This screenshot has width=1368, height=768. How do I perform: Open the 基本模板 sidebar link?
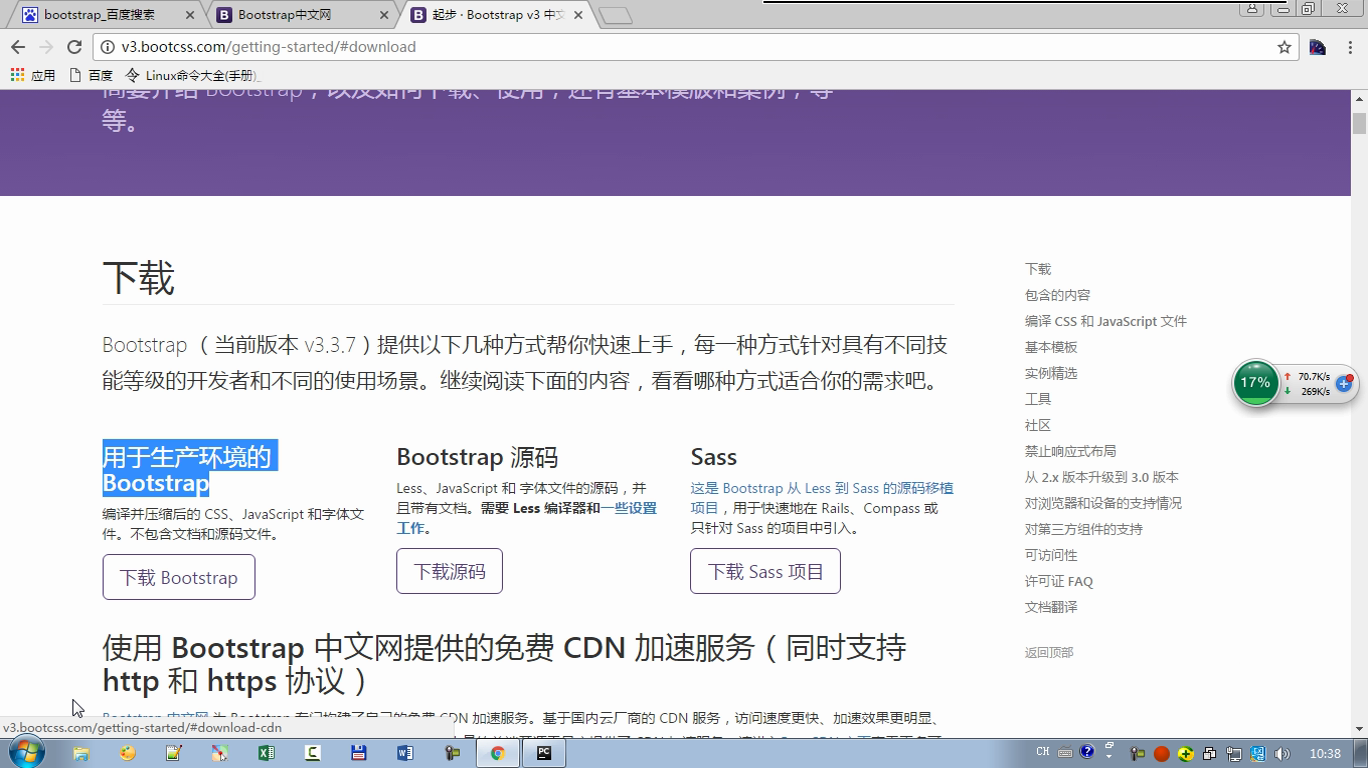1051,347
